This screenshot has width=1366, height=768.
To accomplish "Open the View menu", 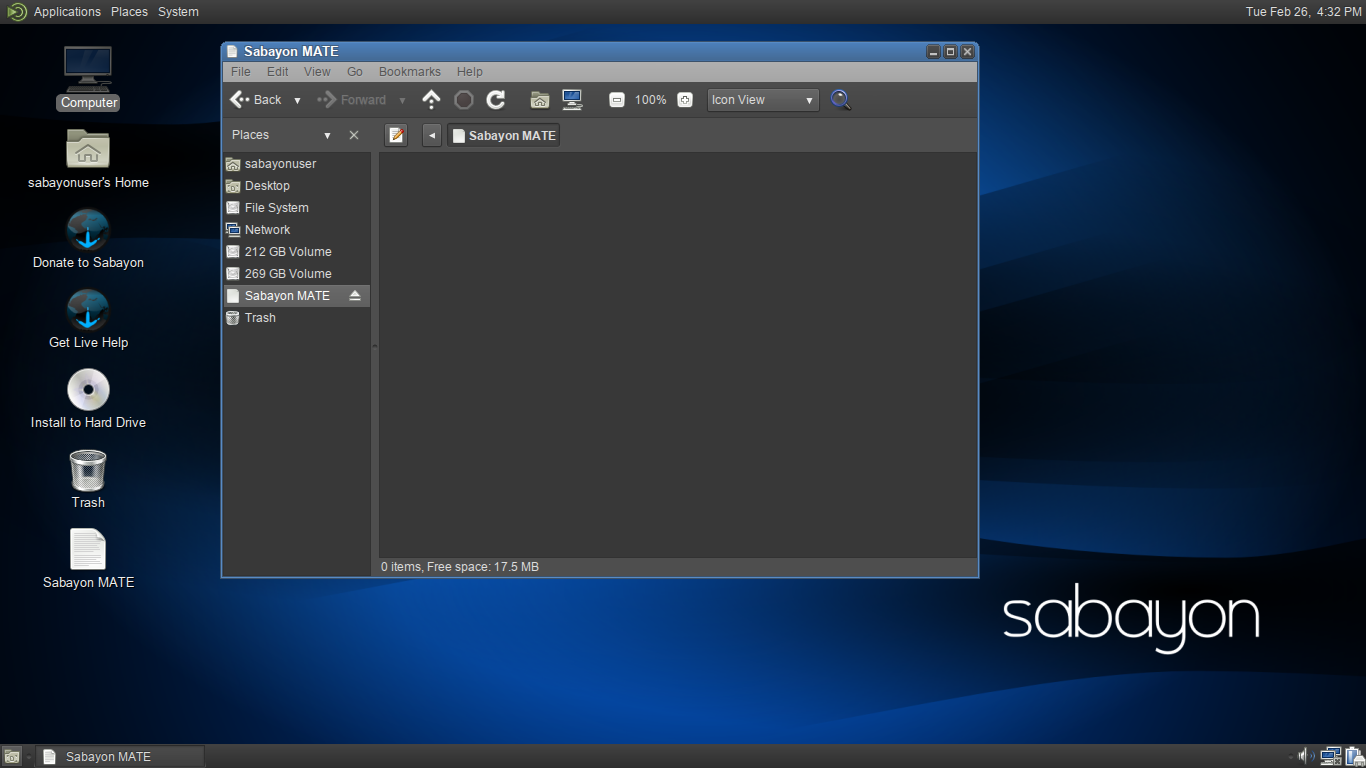I will (x=317, y=72).
